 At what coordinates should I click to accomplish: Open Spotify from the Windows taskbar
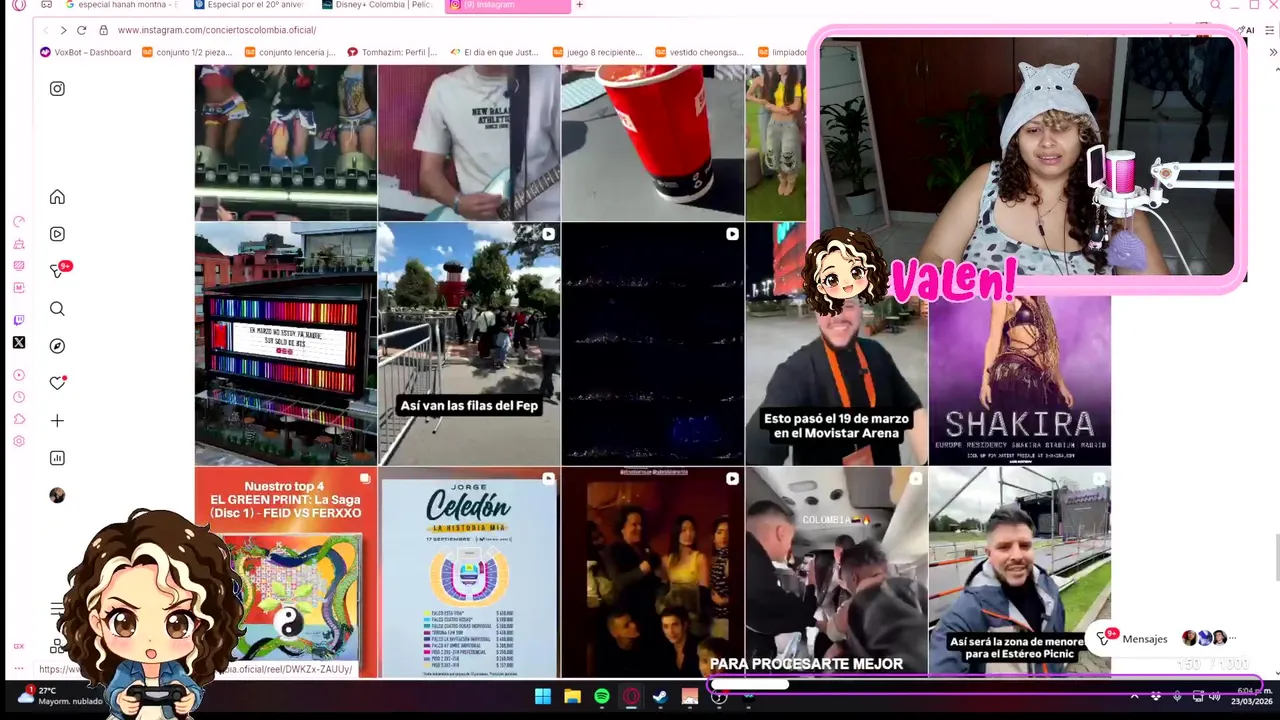click(601, 696)
